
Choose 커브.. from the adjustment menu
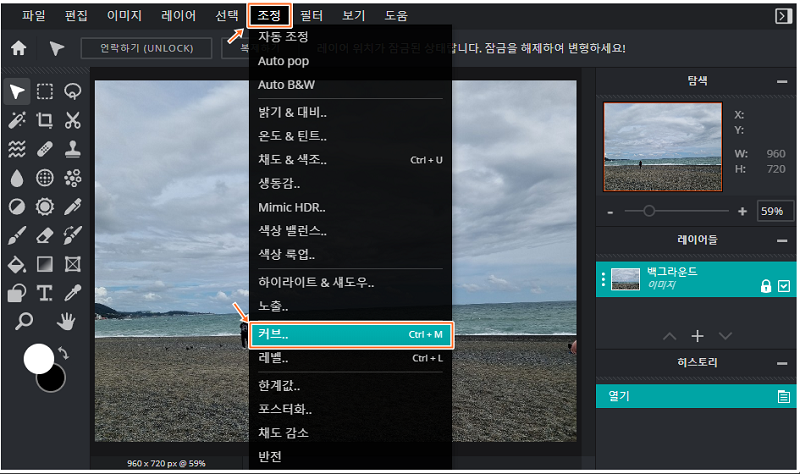point(351,335)
